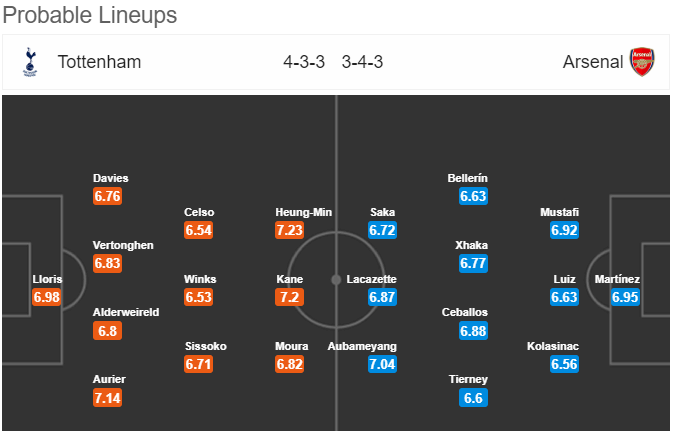Click Moura's 6.82 rating badge
The image size is (674, 431).
289,364
